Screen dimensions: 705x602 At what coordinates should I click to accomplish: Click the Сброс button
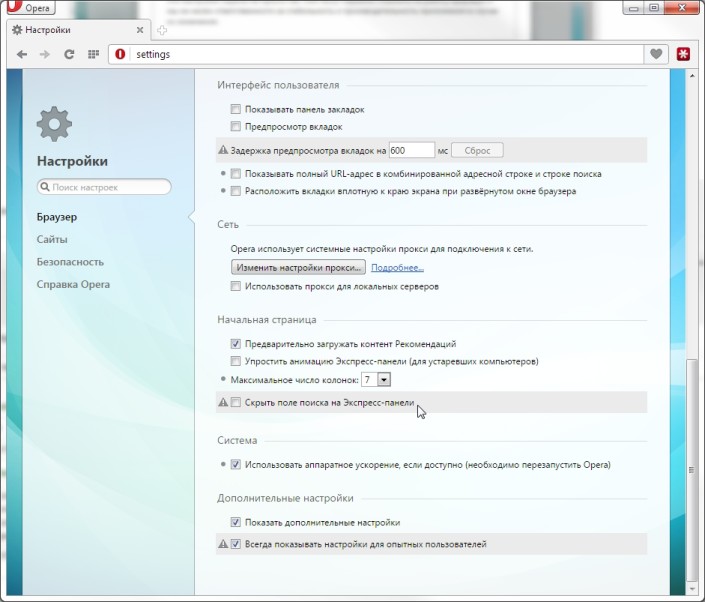(x=477, y=151)
